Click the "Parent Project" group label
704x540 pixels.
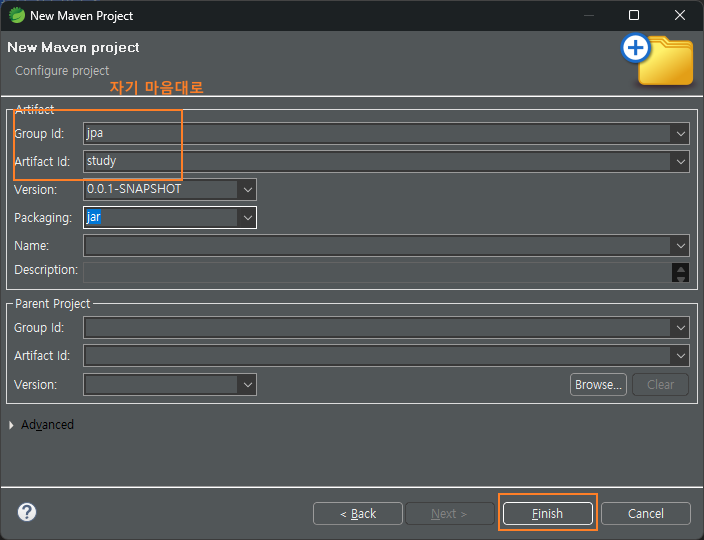[53, 304]
